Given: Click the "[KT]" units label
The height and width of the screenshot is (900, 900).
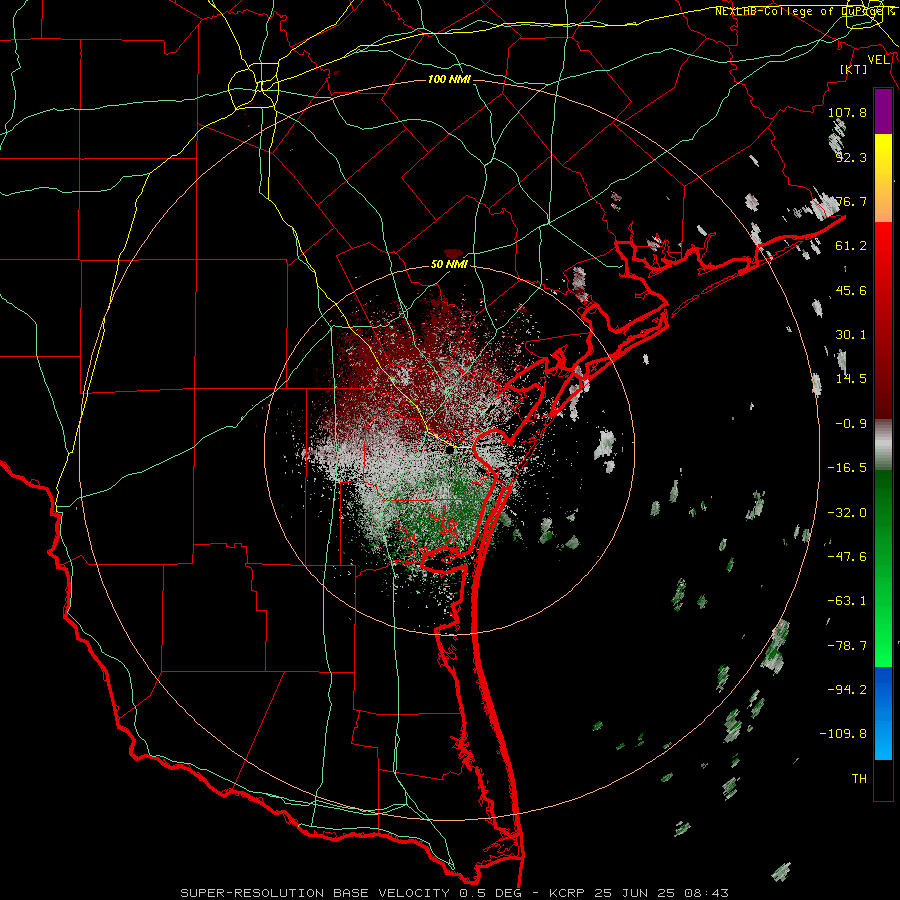Looking at the screenshot, I should coord(854,69).
